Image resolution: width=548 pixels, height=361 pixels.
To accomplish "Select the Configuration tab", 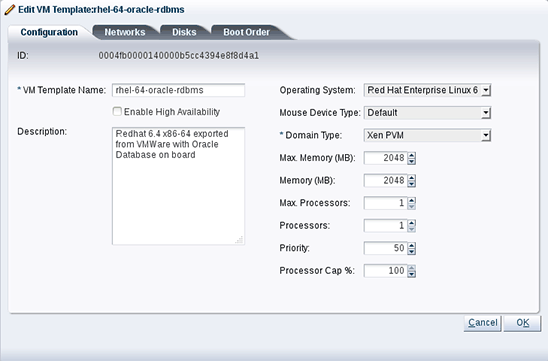I will pos(49,32).
